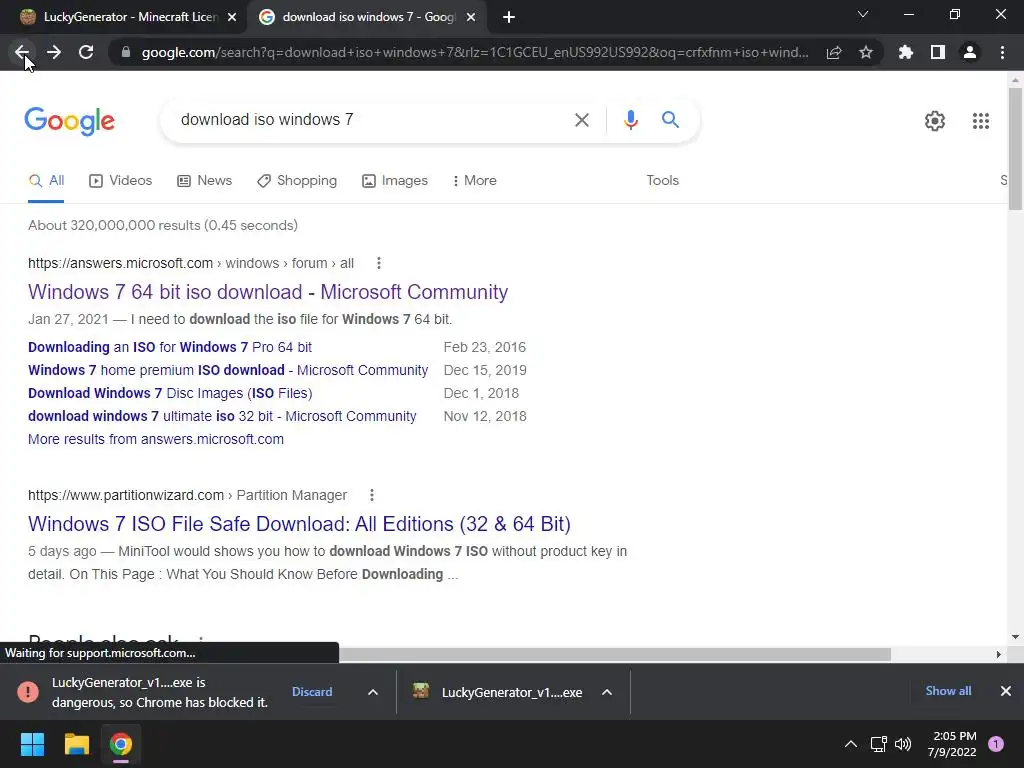Open Windows 7 ISO File Safe Download result
This screenshot has height=768, width=1024.
point(299,524)
